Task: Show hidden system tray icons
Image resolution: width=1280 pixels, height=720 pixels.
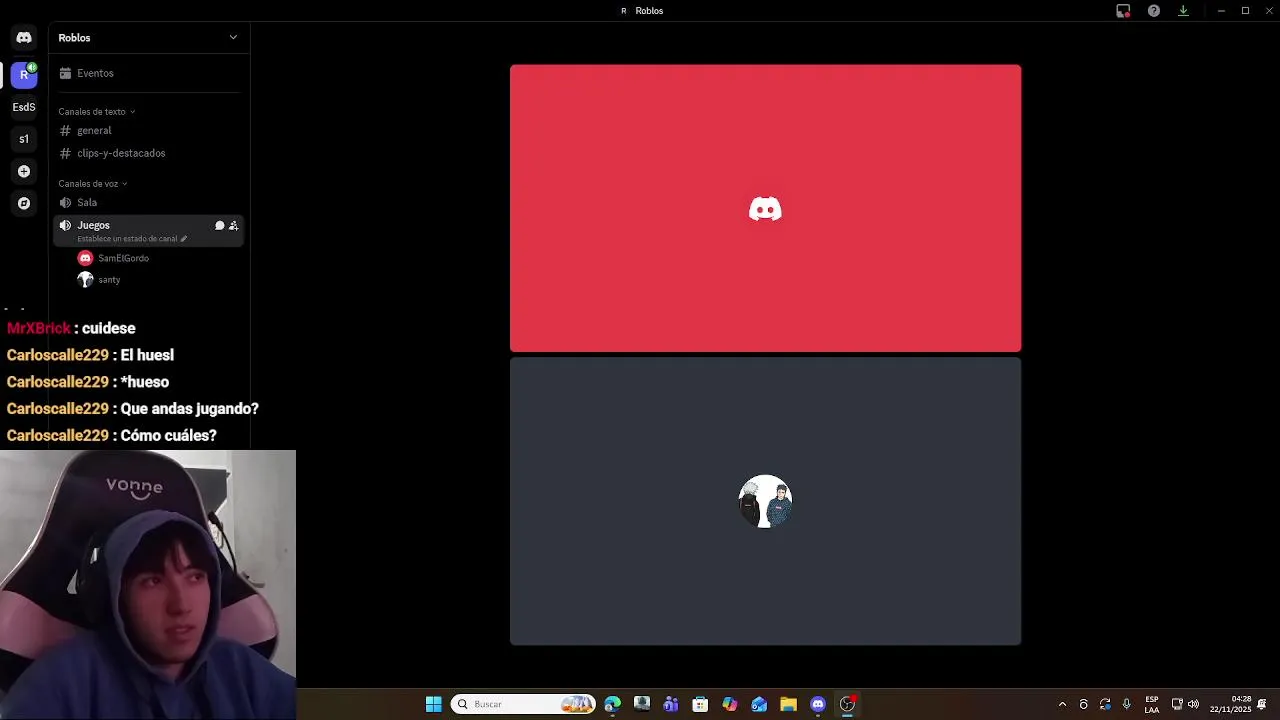Action: click(x=1062, y=704)
